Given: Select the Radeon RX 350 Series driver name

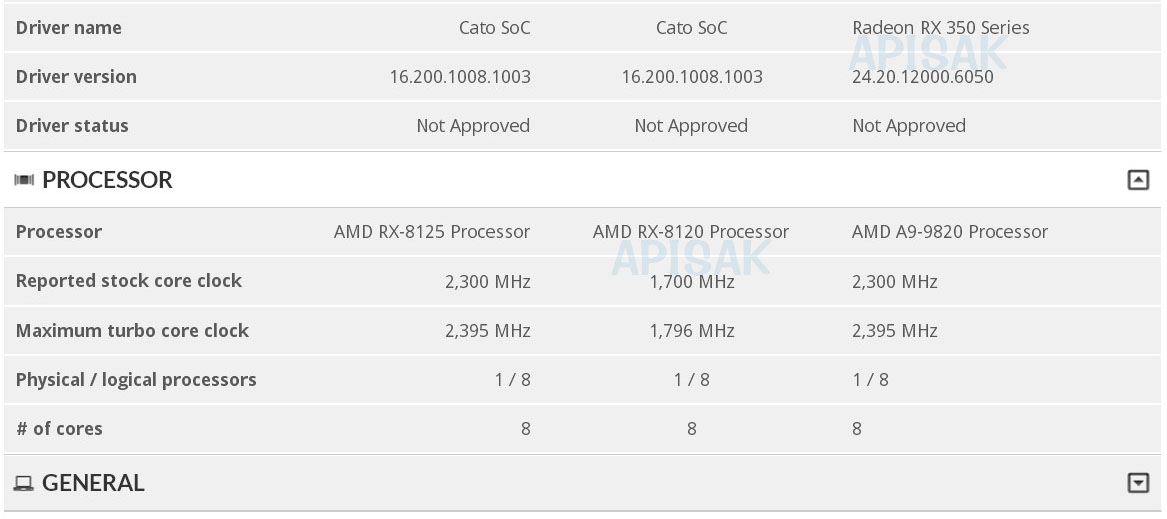Looking at the screenshot, I should (941, 28).
